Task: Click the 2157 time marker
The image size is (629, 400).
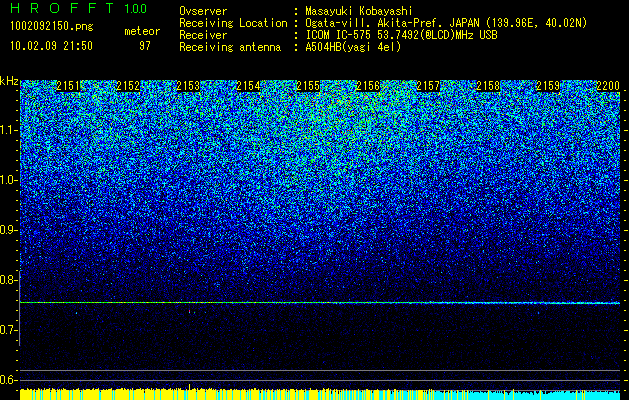Action: [428, 86]
